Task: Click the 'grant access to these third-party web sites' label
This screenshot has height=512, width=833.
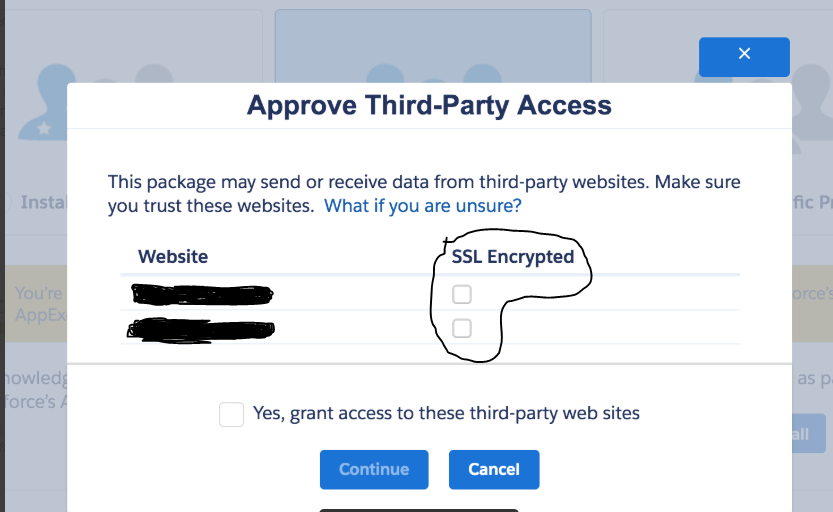Action: 446,413
